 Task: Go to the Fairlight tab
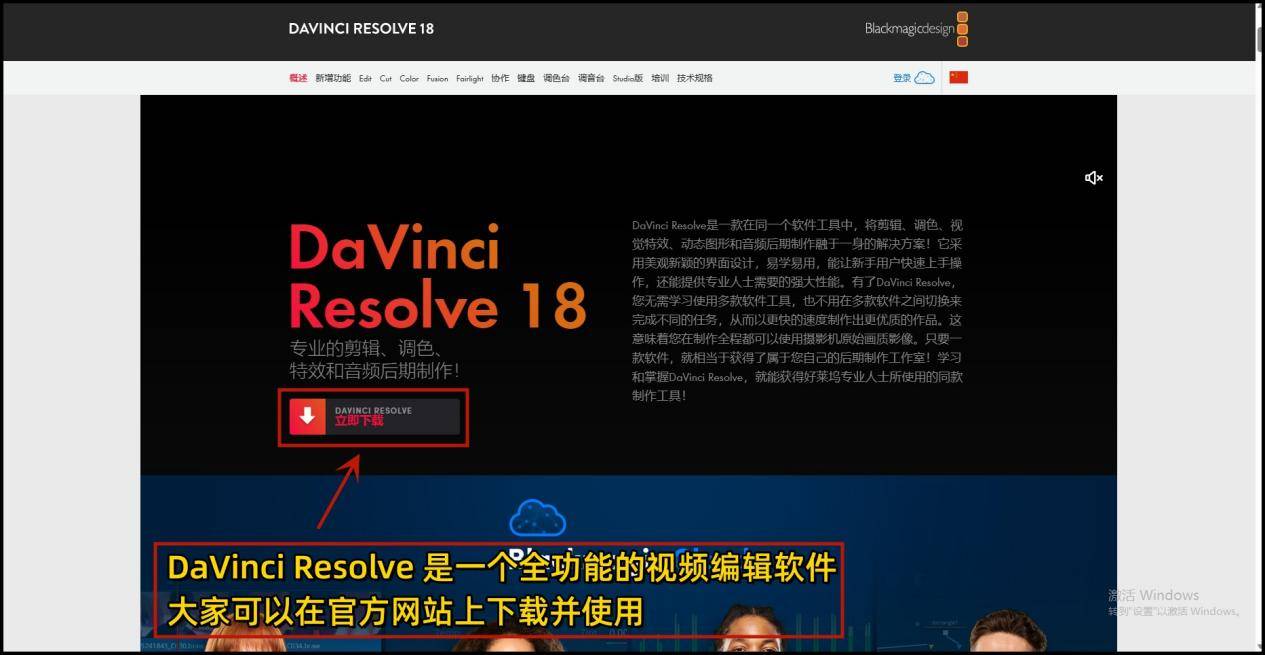(x=470, y=78)
